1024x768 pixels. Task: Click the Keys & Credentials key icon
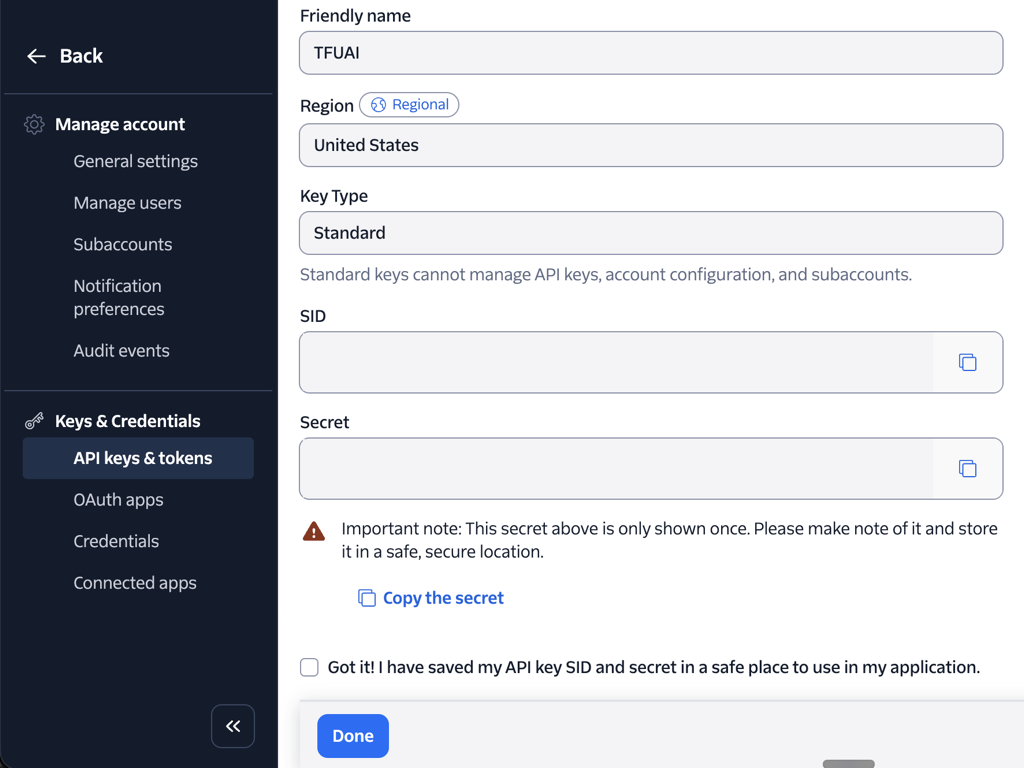point(34,421)
